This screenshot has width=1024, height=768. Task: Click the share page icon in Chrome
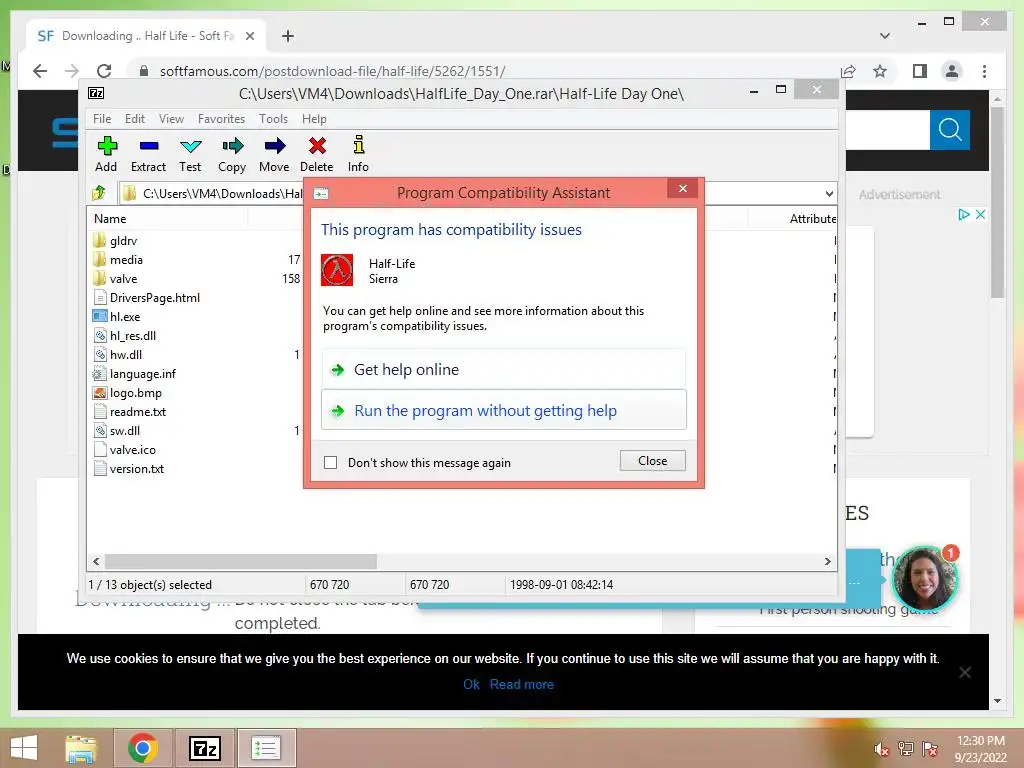(x=848, y=71)
